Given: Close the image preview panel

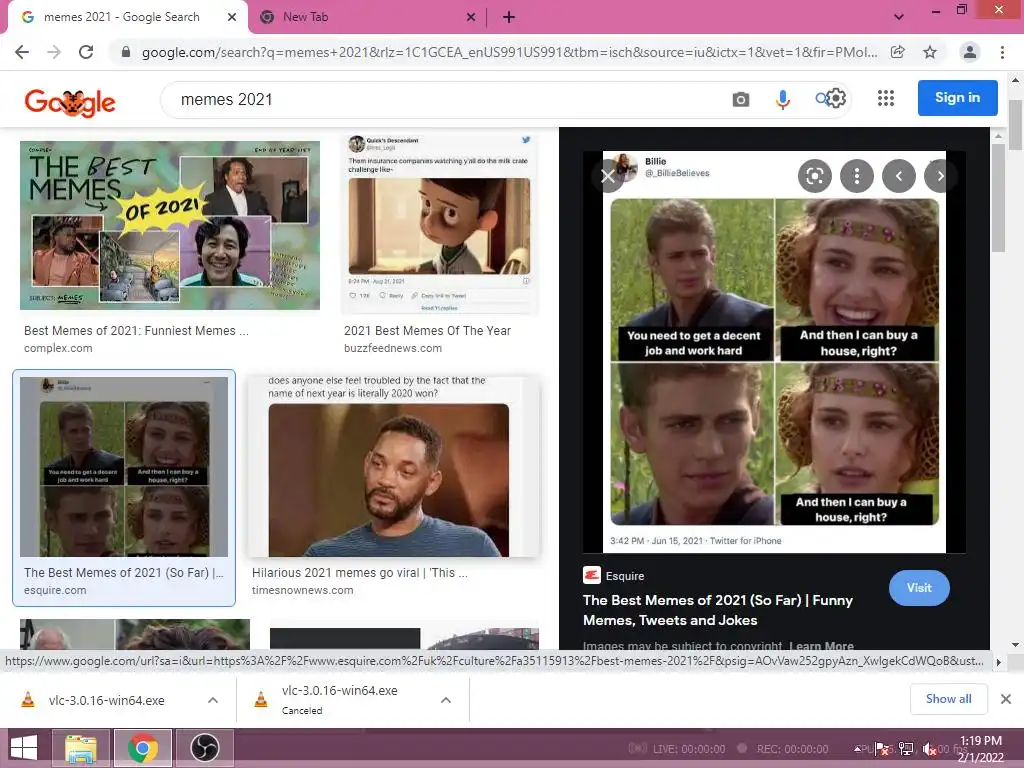Looking at the screenshot, I should [607, 176].
